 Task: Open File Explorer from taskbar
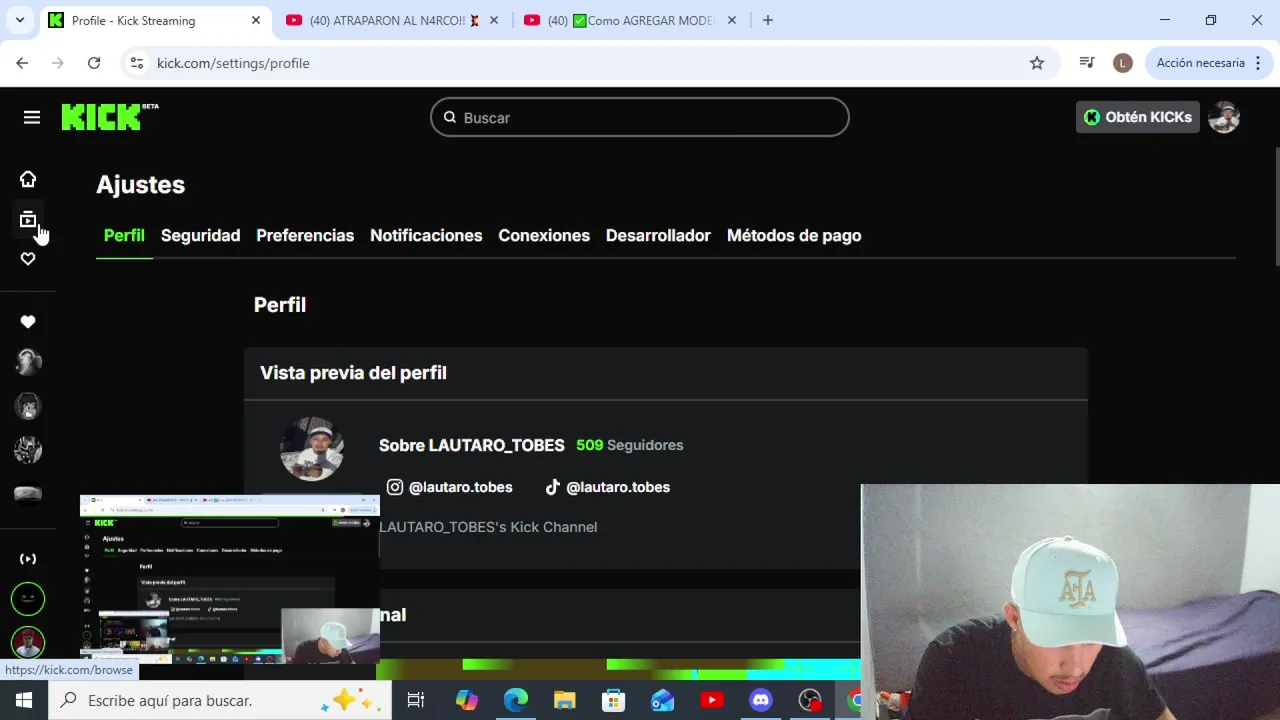click(x=565, y=700)
